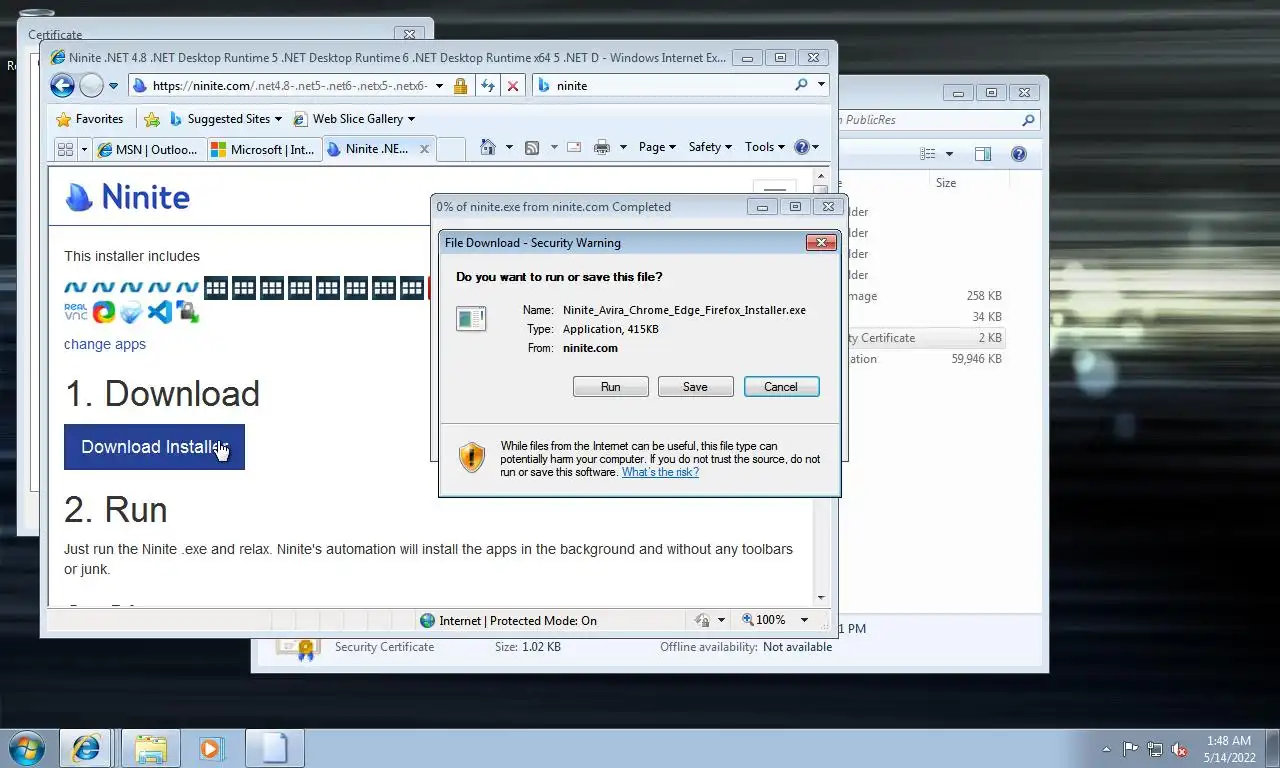Select the Ninite .NET tab
Image resolution: width=1280 pixels, height=768 pixels.
pyautogui.click(x=370, y=149)
